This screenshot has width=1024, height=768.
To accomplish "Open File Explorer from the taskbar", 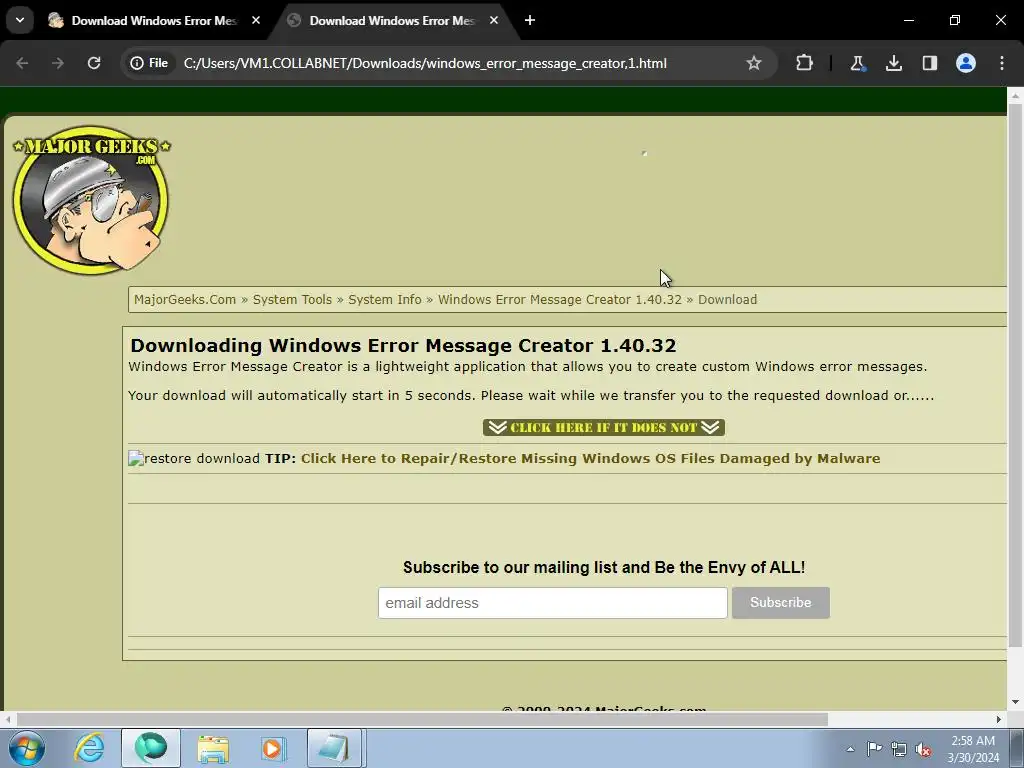I will pos(213,748).
